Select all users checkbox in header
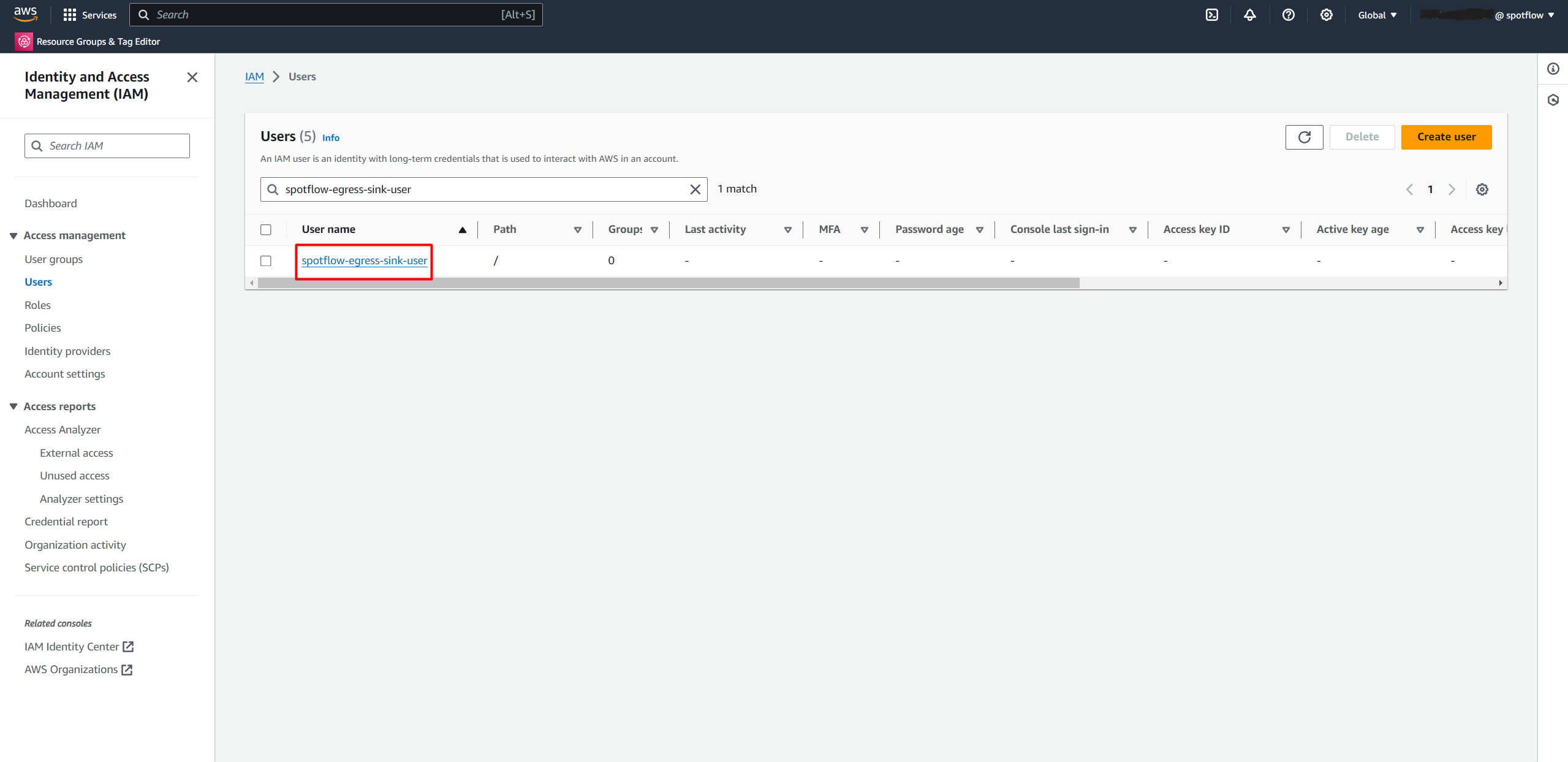The width and height of the screenshot is (1568, 762). [266, 229]
